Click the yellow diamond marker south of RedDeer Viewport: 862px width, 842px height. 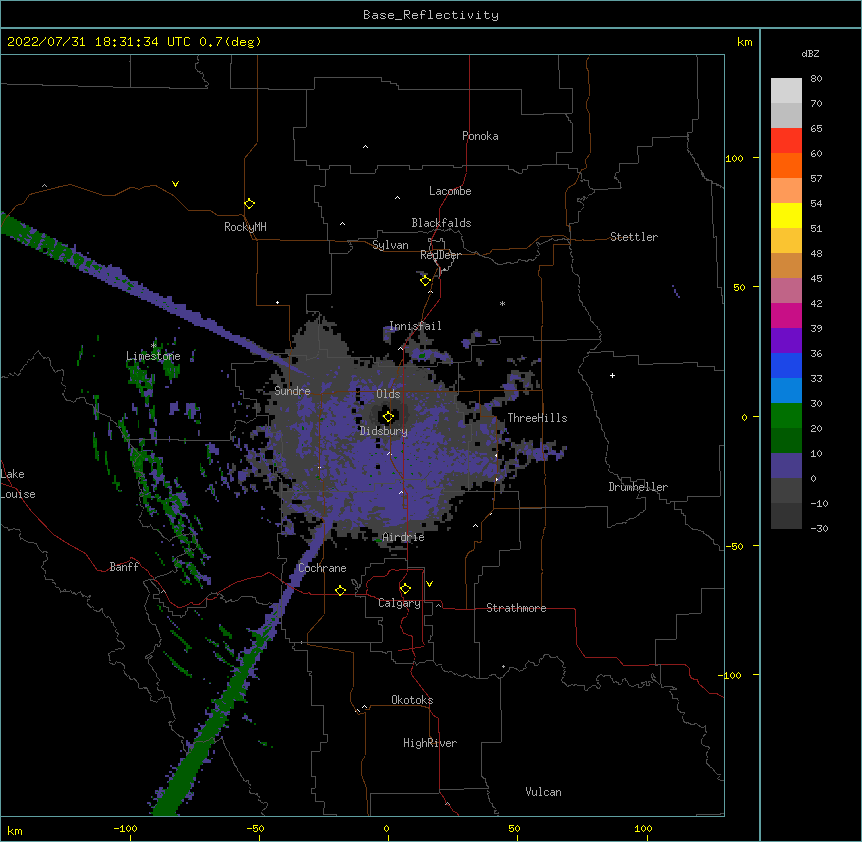point(425,281)
